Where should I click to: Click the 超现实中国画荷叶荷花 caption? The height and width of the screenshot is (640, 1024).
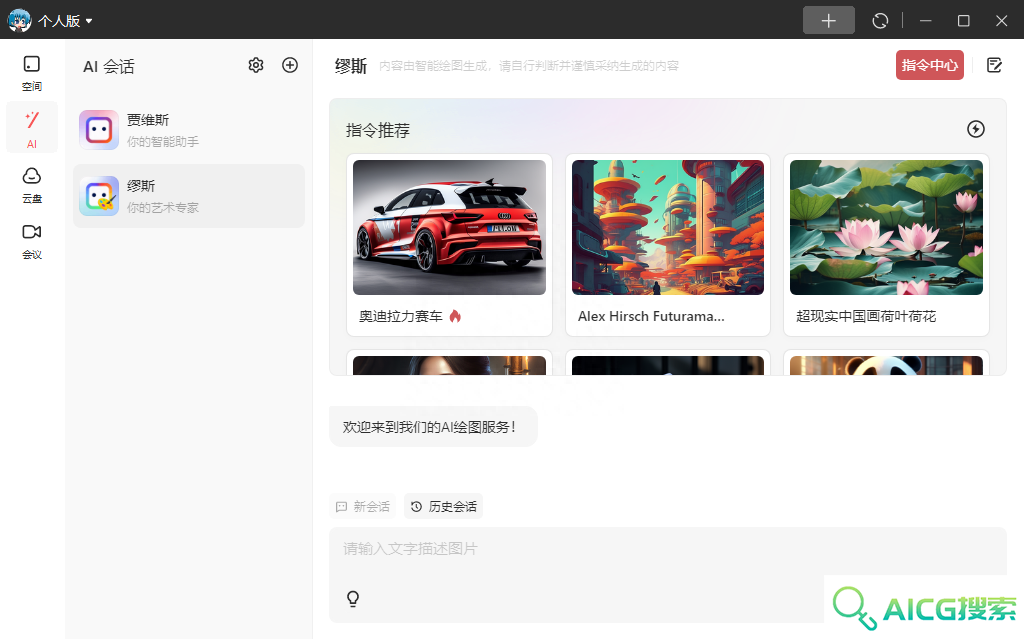(866, 317)
